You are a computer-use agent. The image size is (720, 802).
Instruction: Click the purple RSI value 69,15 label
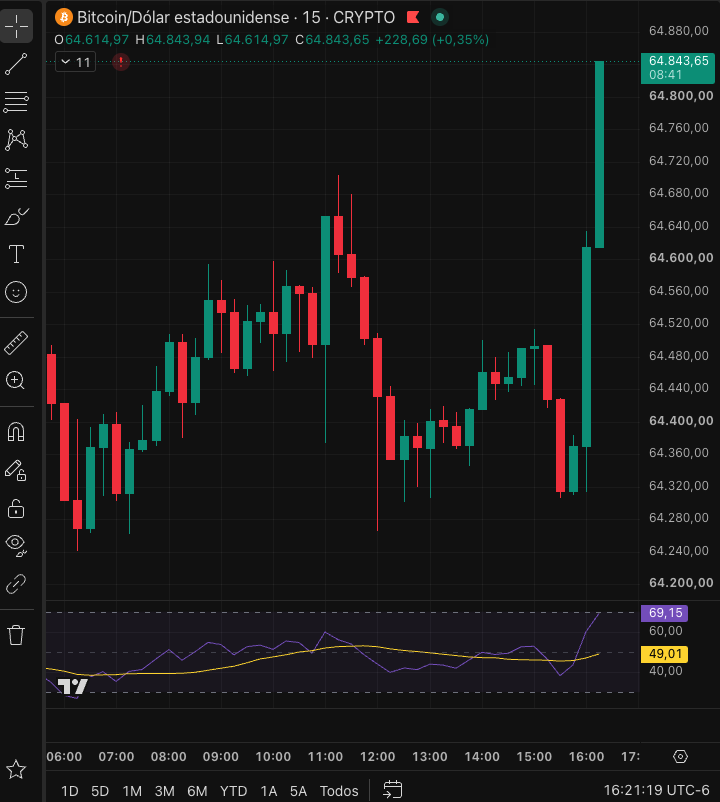(665, 613)
